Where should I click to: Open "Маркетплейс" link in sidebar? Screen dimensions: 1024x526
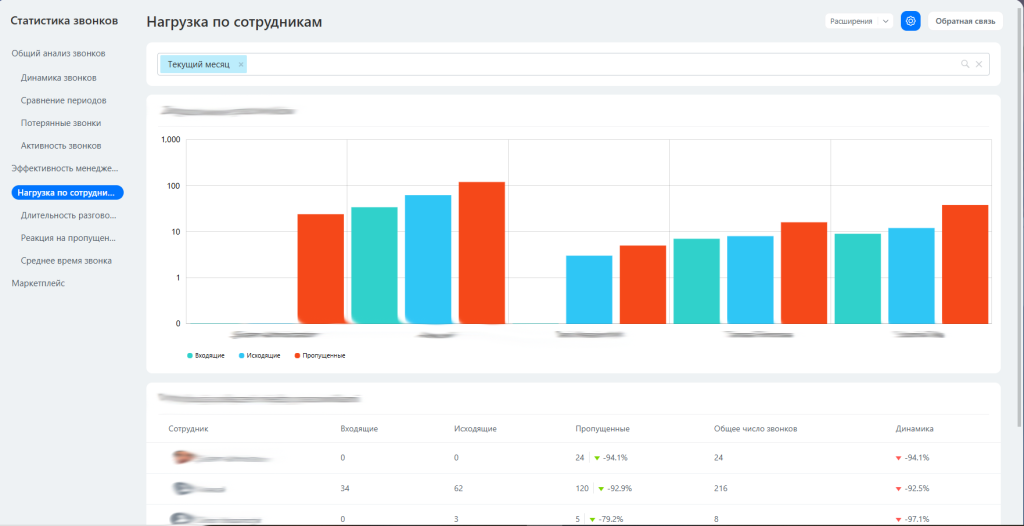pyautogui.click(x=37, y=283)
